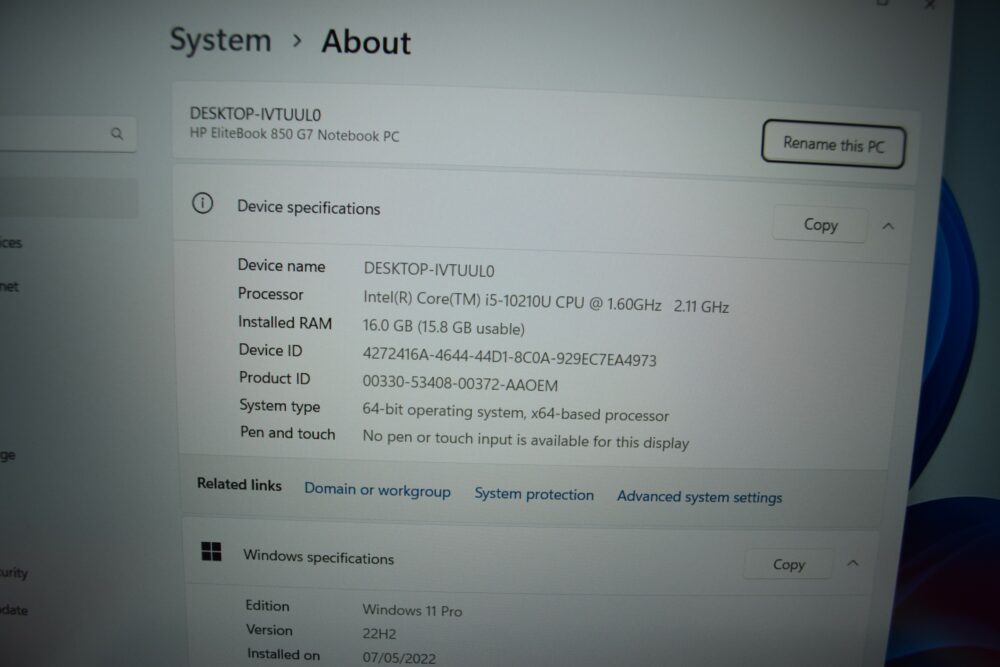The image size is (1000, 667).
Task: Click the search magnifier icon in sidebar
Action: [117, 133]
